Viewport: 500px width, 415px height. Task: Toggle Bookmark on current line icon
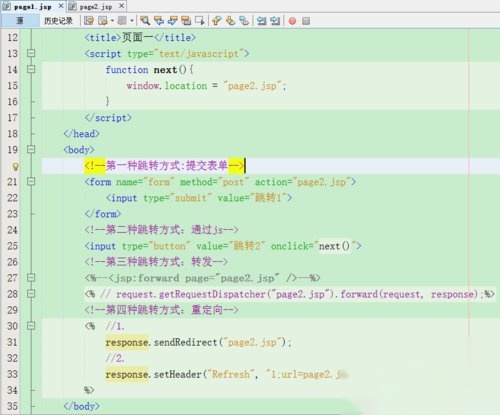(x=244, y=21)
